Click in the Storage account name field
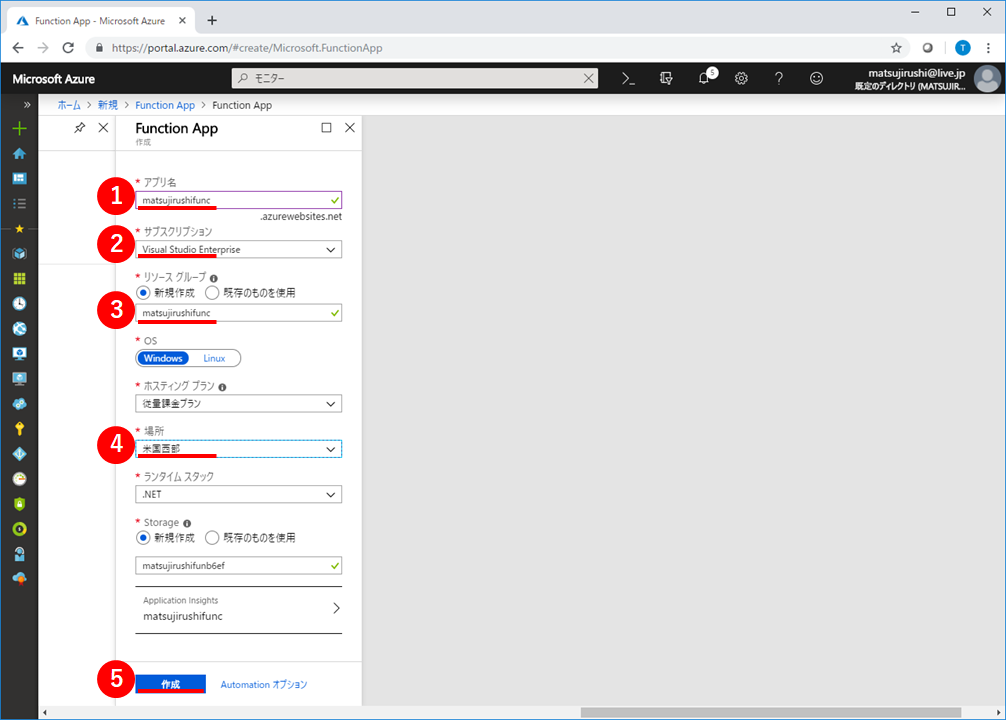The height and width of the screenshot is (720, 1006). click(x=238, y=565)
